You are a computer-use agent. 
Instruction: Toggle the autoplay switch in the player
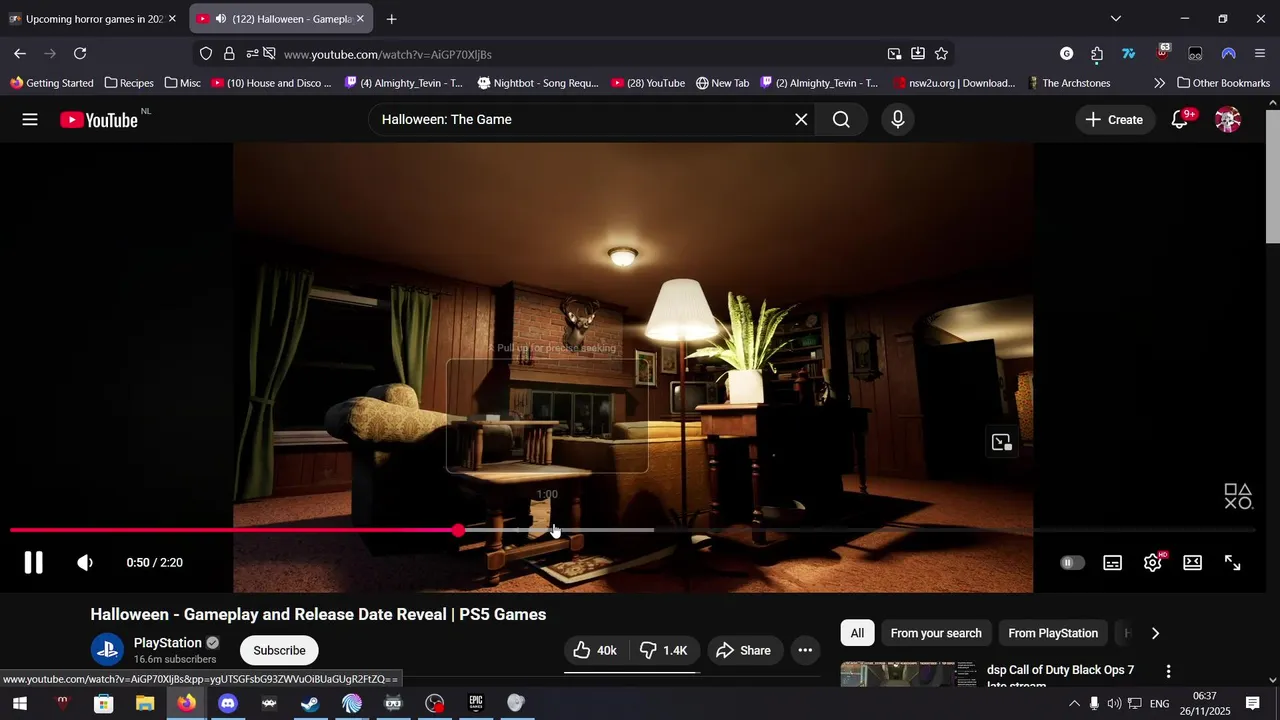click(1072, 563)
